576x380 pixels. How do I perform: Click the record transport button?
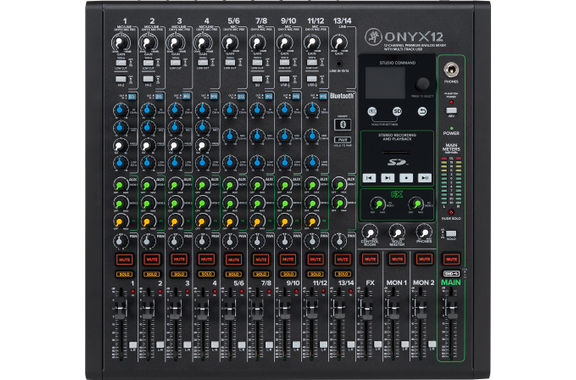click(406, 178)
